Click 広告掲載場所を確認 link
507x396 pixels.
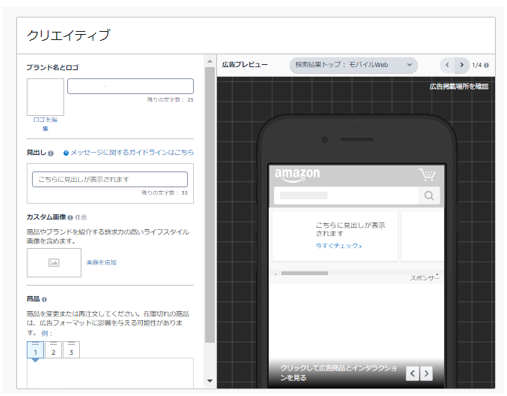pyautogui.click(x=459, y=87)
